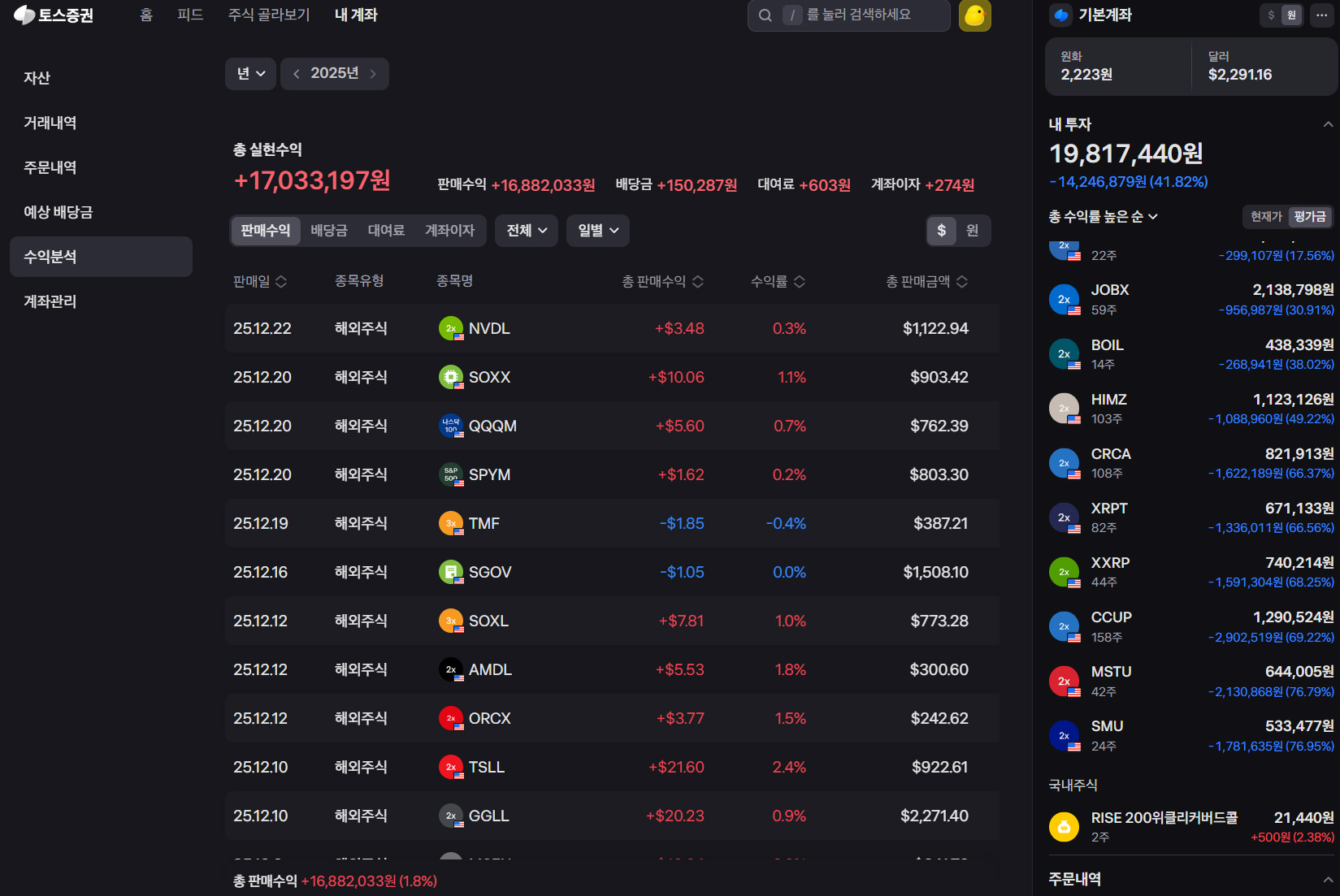Click the search magnifier icon
Screen dimensions: 1340x896
pos(765,15)
